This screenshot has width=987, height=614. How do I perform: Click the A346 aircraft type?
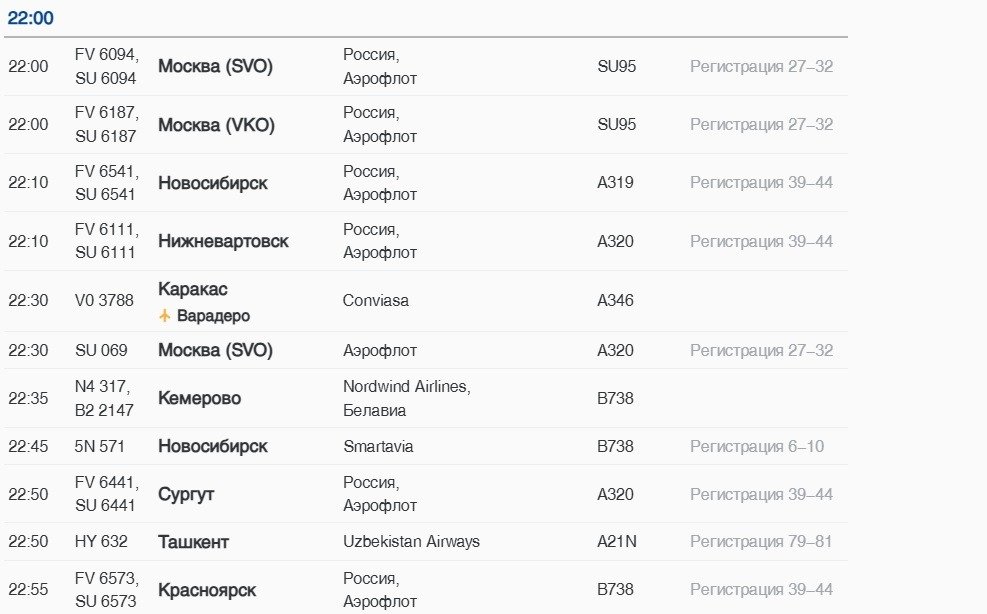click(x=615, y=301)
